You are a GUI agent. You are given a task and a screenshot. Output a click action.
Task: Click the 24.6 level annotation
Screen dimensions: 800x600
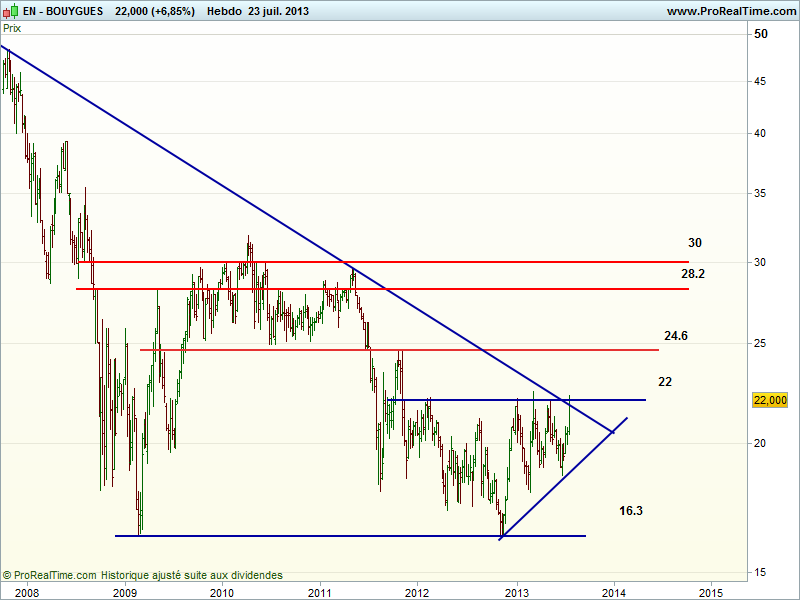[675, 336]
